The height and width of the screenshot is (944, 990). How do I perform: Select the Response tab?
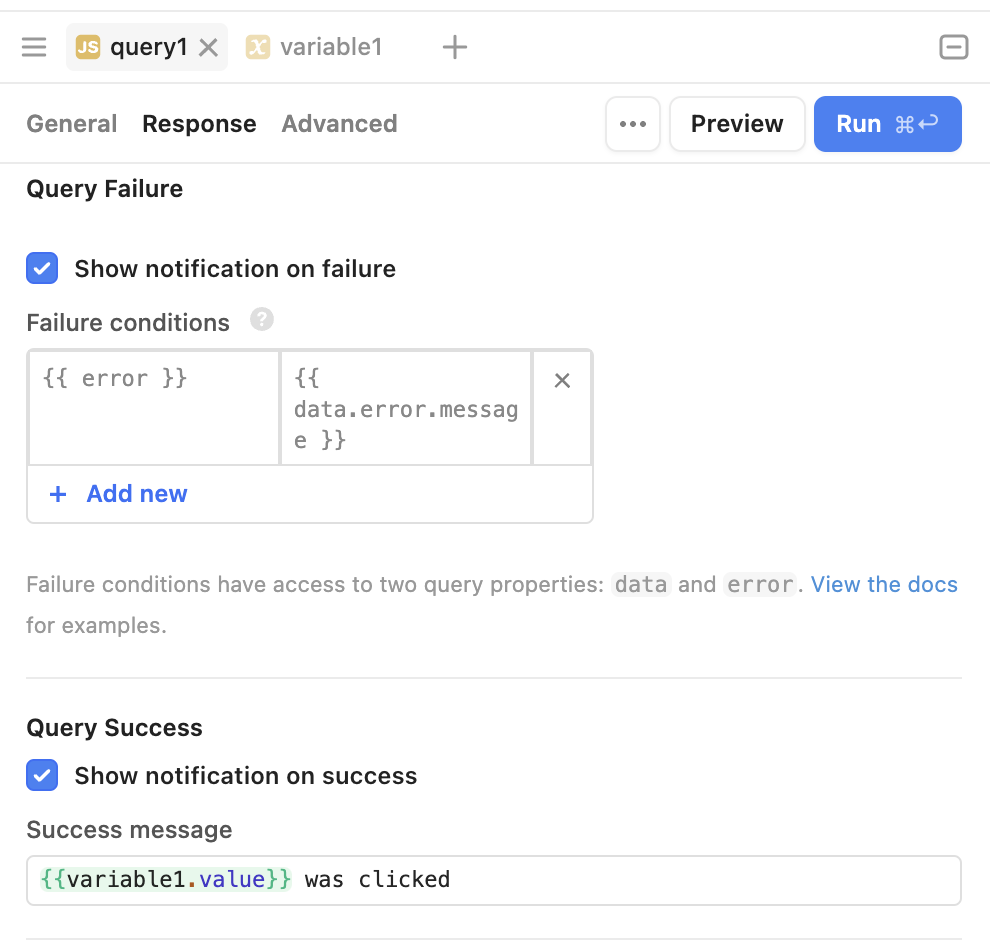(x=199, y=124)
